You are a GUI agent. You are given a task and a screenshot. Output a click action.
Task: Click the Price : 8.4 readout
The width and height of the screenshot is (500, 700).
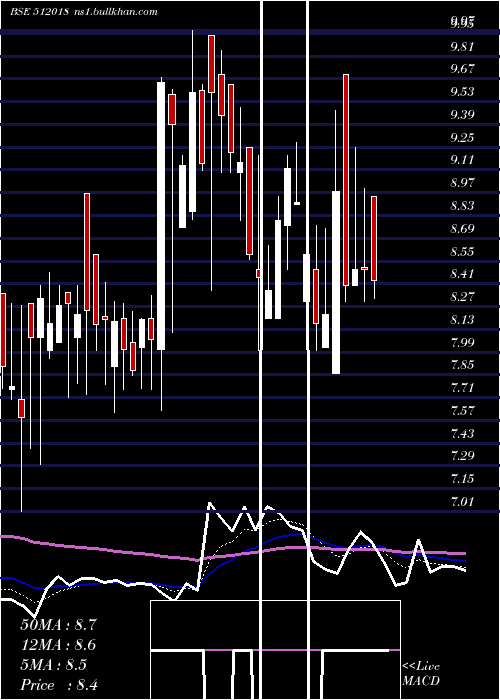tap(59, 685)
